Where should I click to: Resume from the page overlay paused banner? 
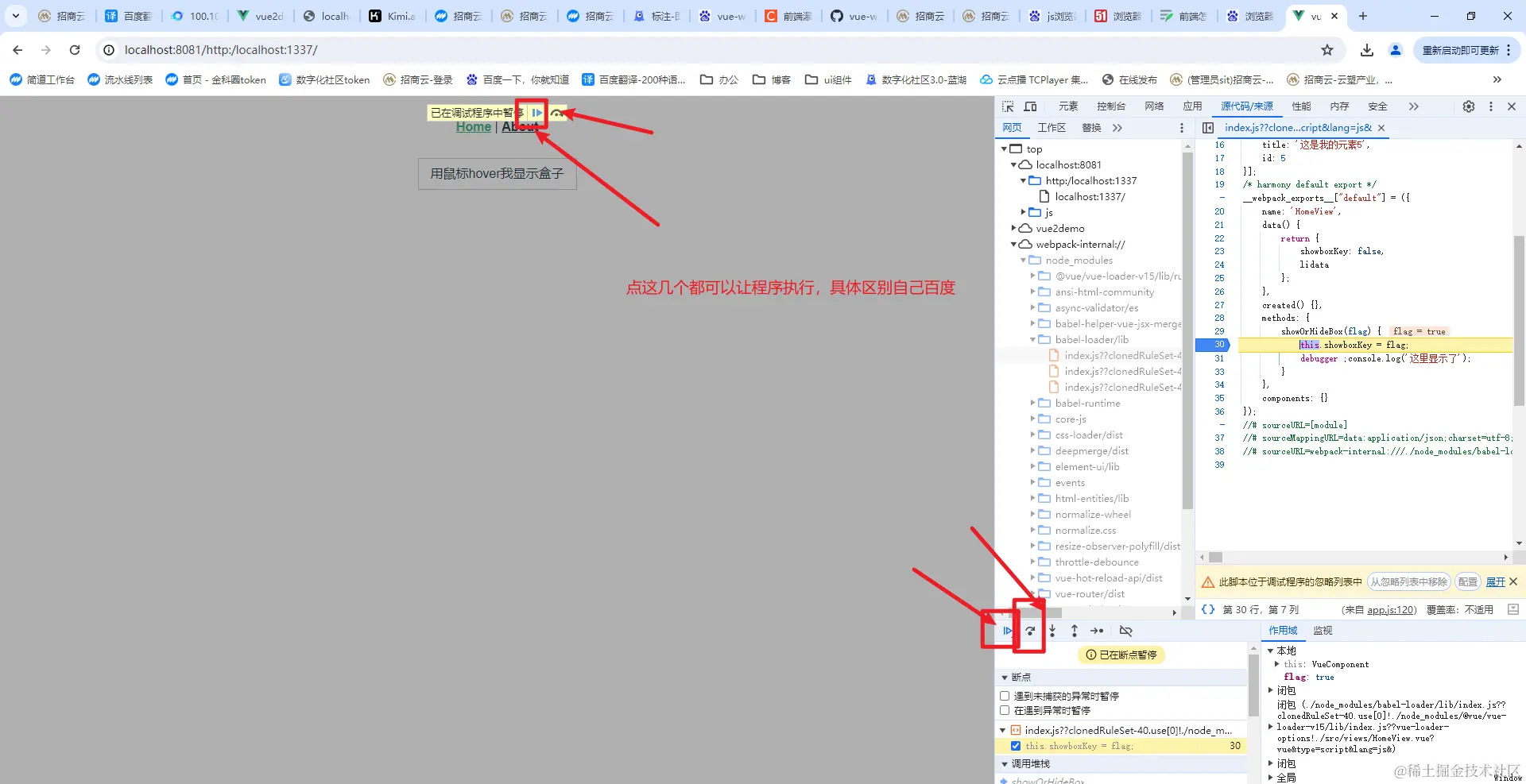pos(537,113)
